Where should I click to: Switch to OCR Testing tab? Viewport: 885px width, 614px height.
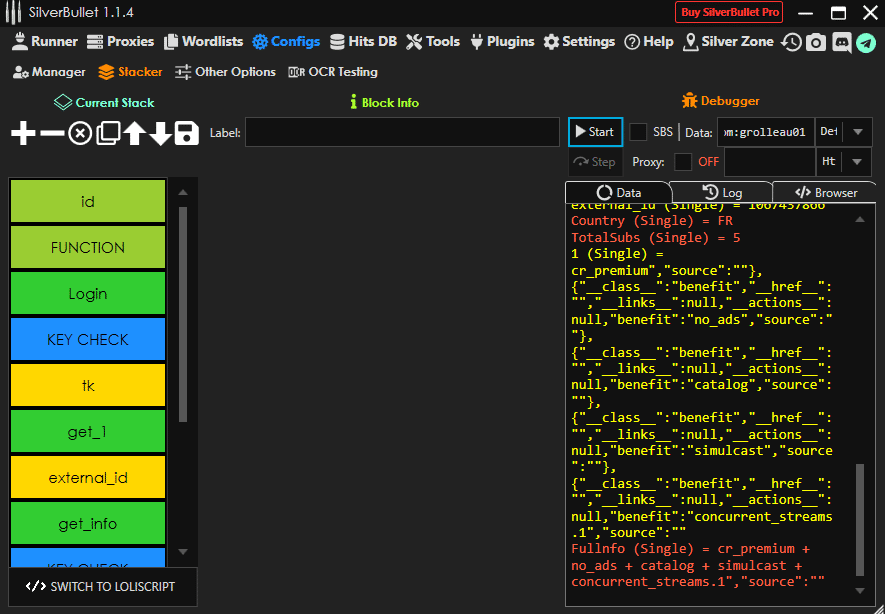click(333, 72)
